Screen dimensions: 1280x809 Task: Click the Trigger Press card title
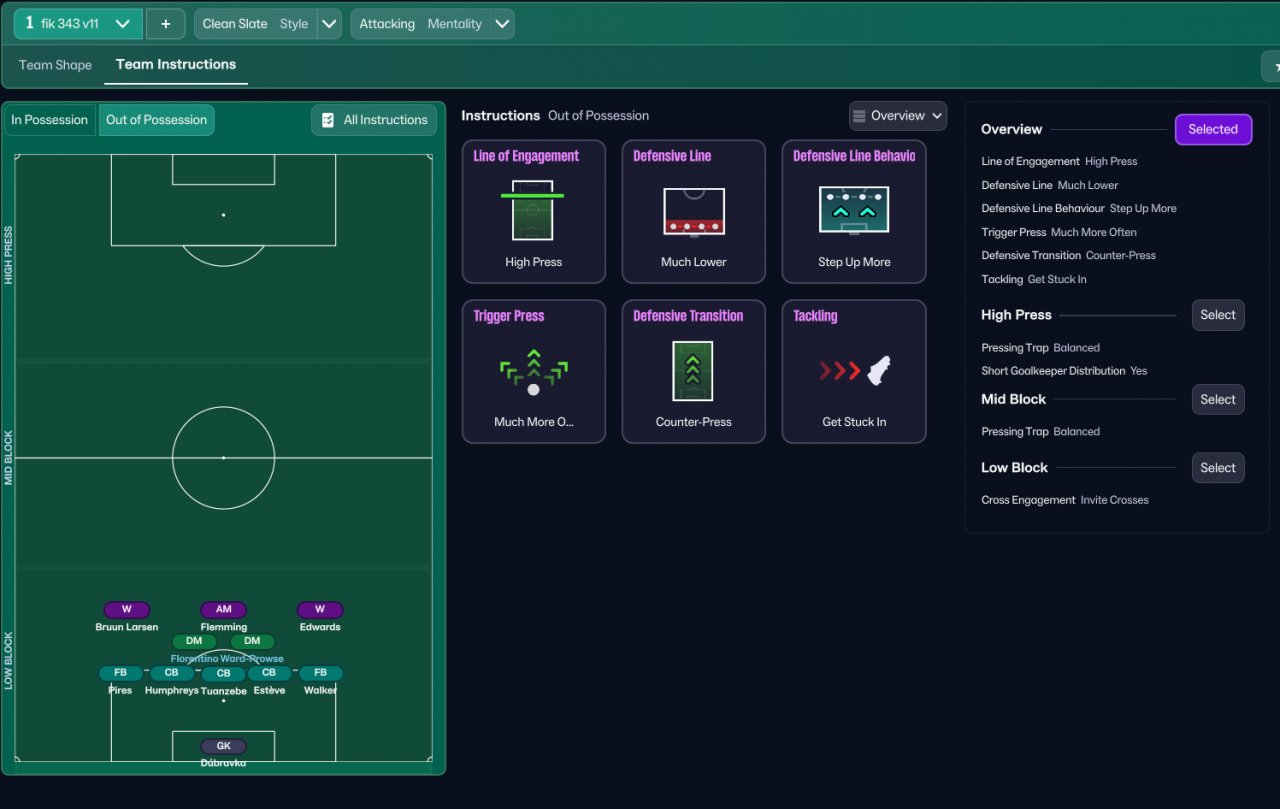(x=509, y=316)
